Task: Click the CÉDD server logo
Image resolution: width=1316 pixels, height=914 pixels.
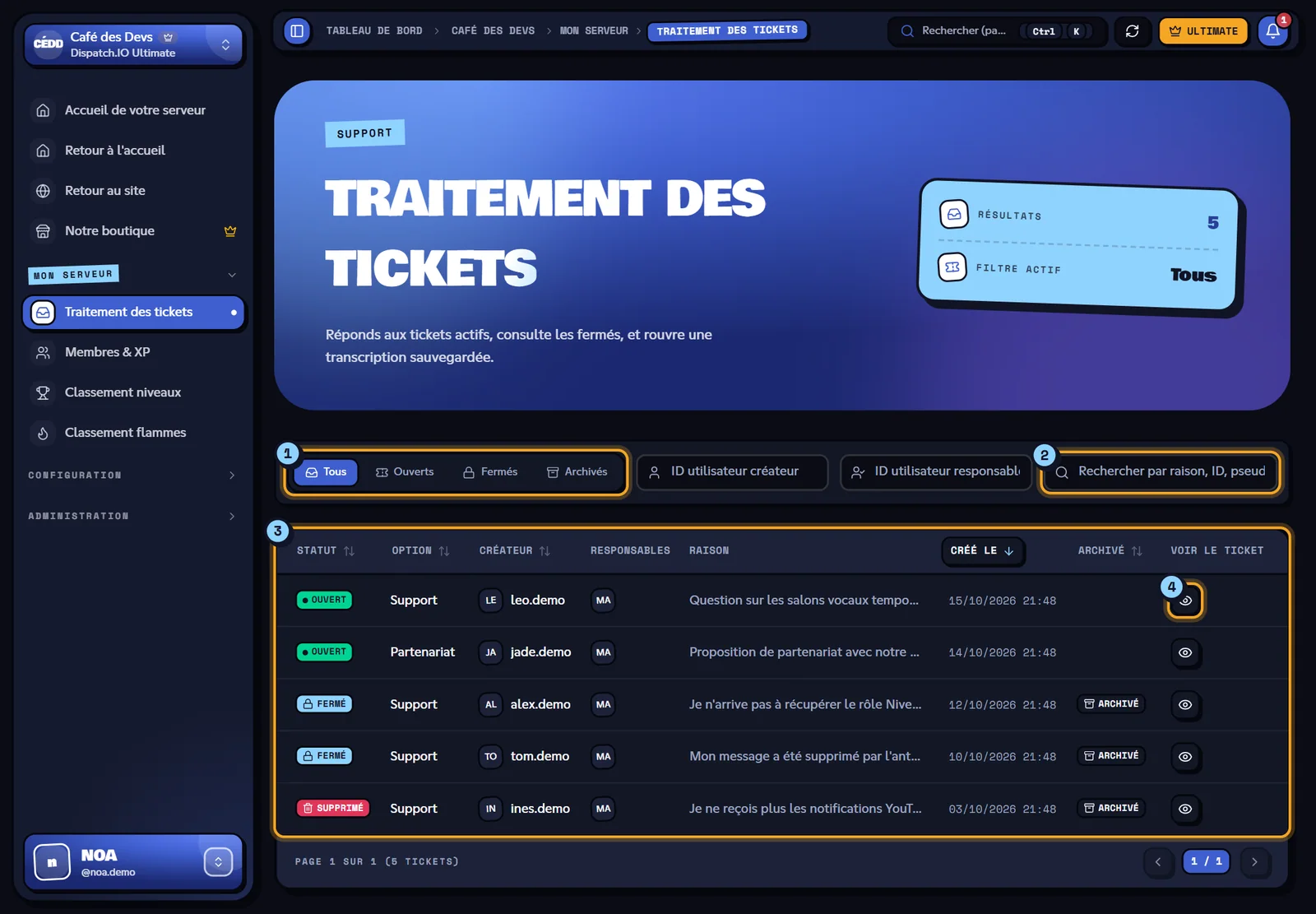Action: [x=48, y=44]
